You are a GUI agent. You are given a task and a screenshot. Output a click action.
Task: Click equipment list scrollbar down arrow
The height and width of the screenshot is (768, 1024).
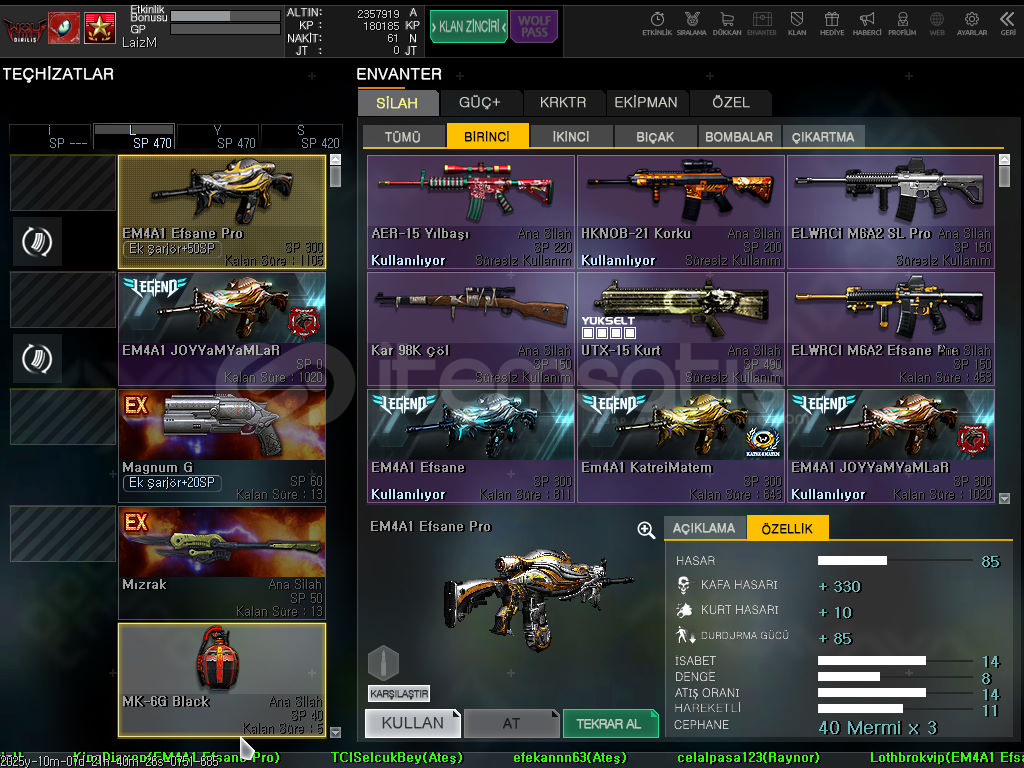point(336,732)
